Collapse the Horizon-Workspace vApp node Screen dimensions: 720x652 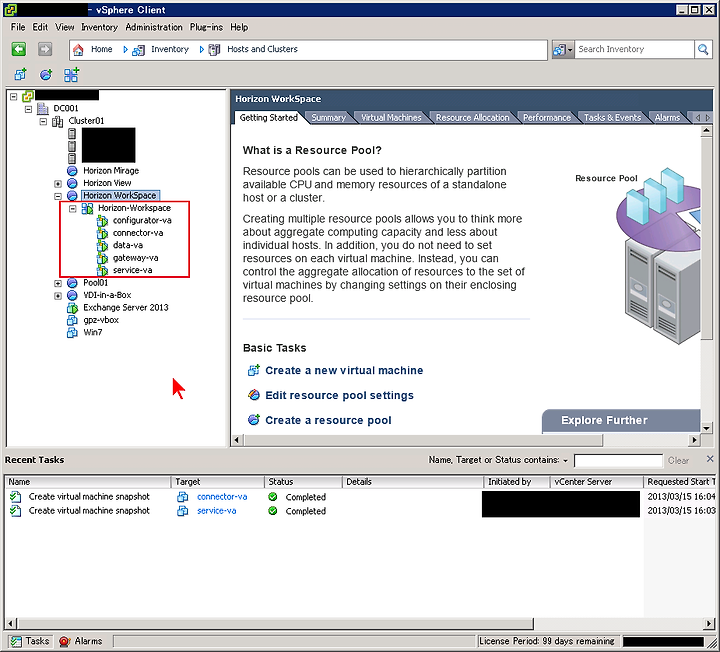pyautogui.click(x=73, y=208)
